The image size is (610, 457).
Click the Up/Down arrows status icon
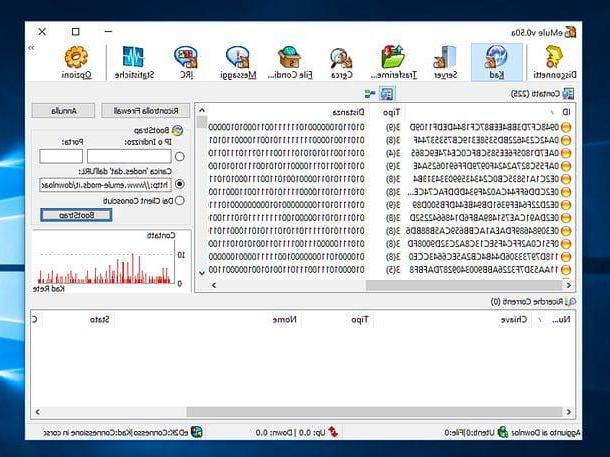tap(333, 432)
